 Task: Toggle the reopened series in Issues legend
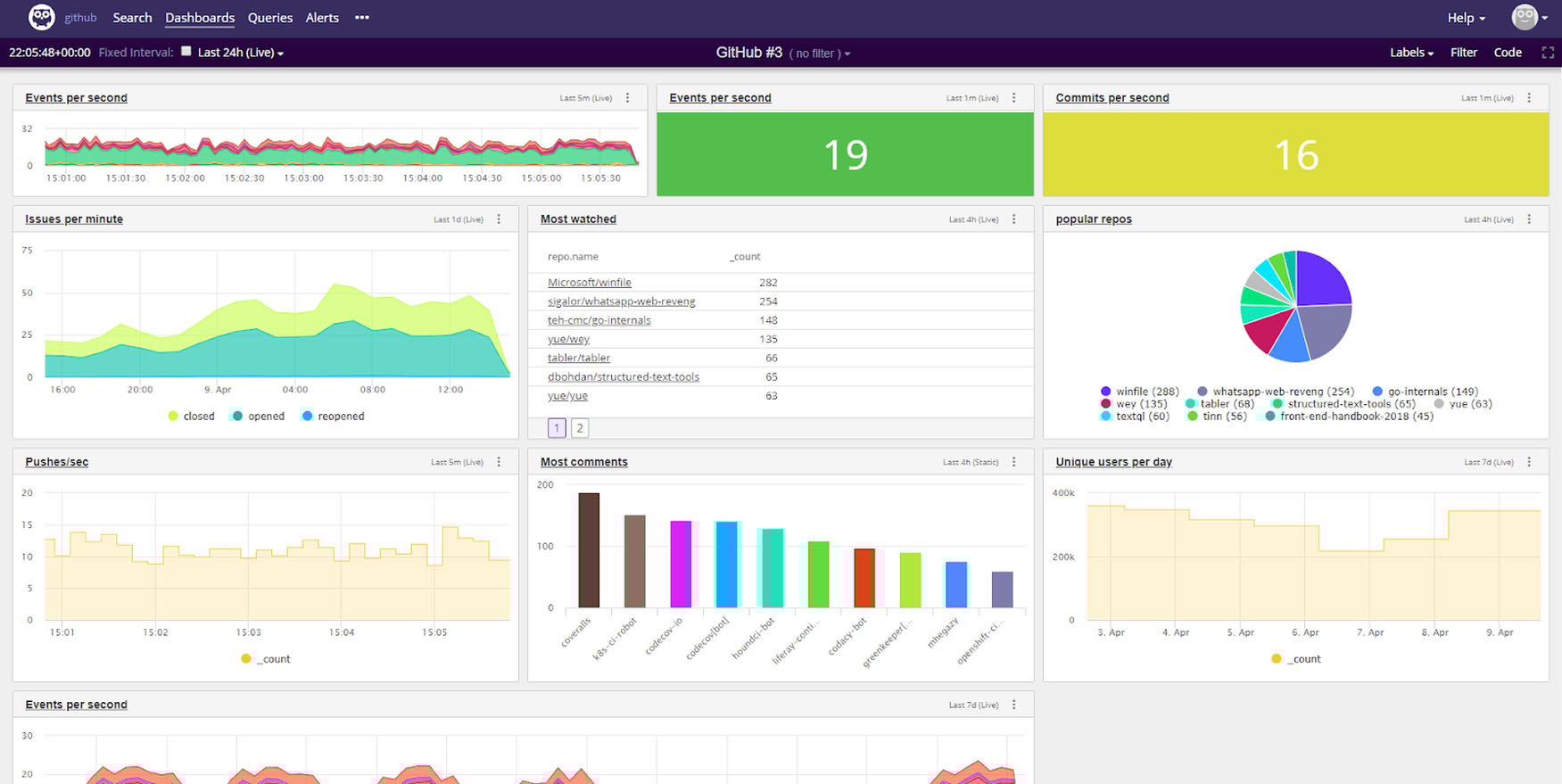(x=333, y=417)
